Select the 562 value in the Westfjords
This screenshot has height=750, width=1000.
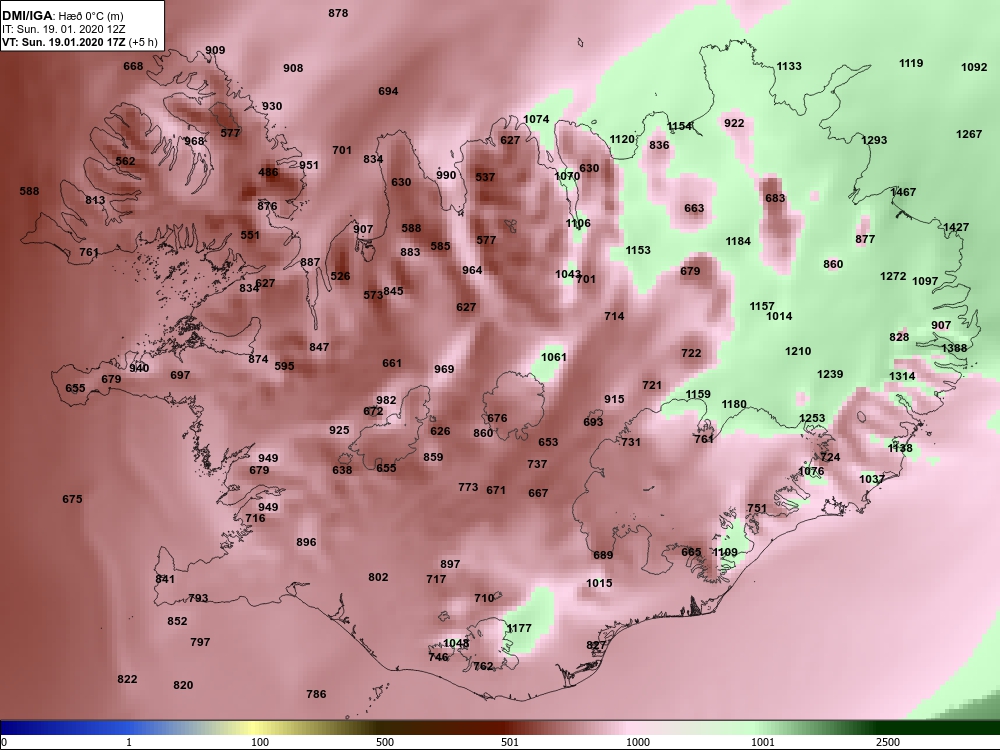125,161
